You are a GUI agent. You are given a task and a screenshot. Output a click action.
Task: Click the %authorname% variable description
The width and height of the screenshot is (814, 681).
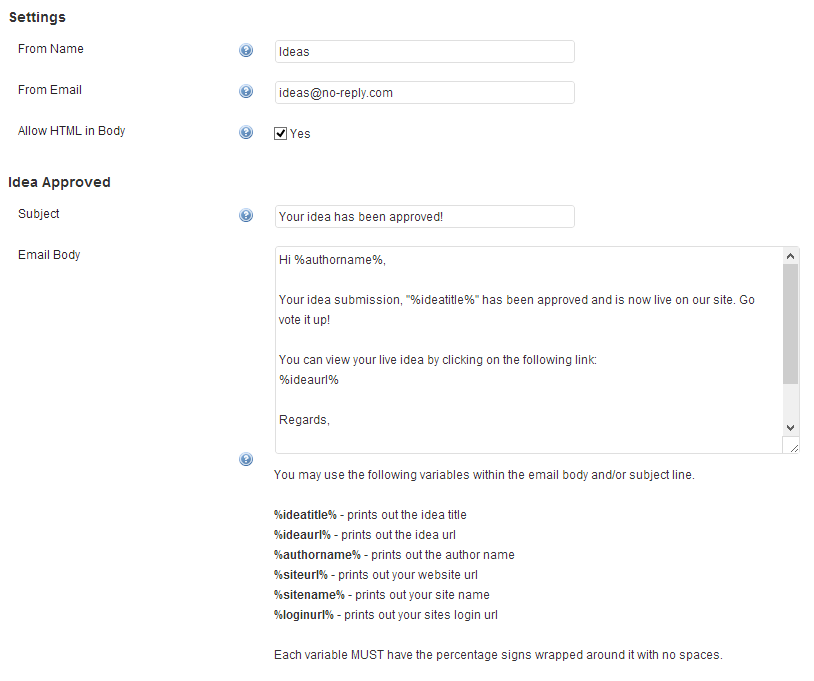pyautogui.click(x=395, y=555)
